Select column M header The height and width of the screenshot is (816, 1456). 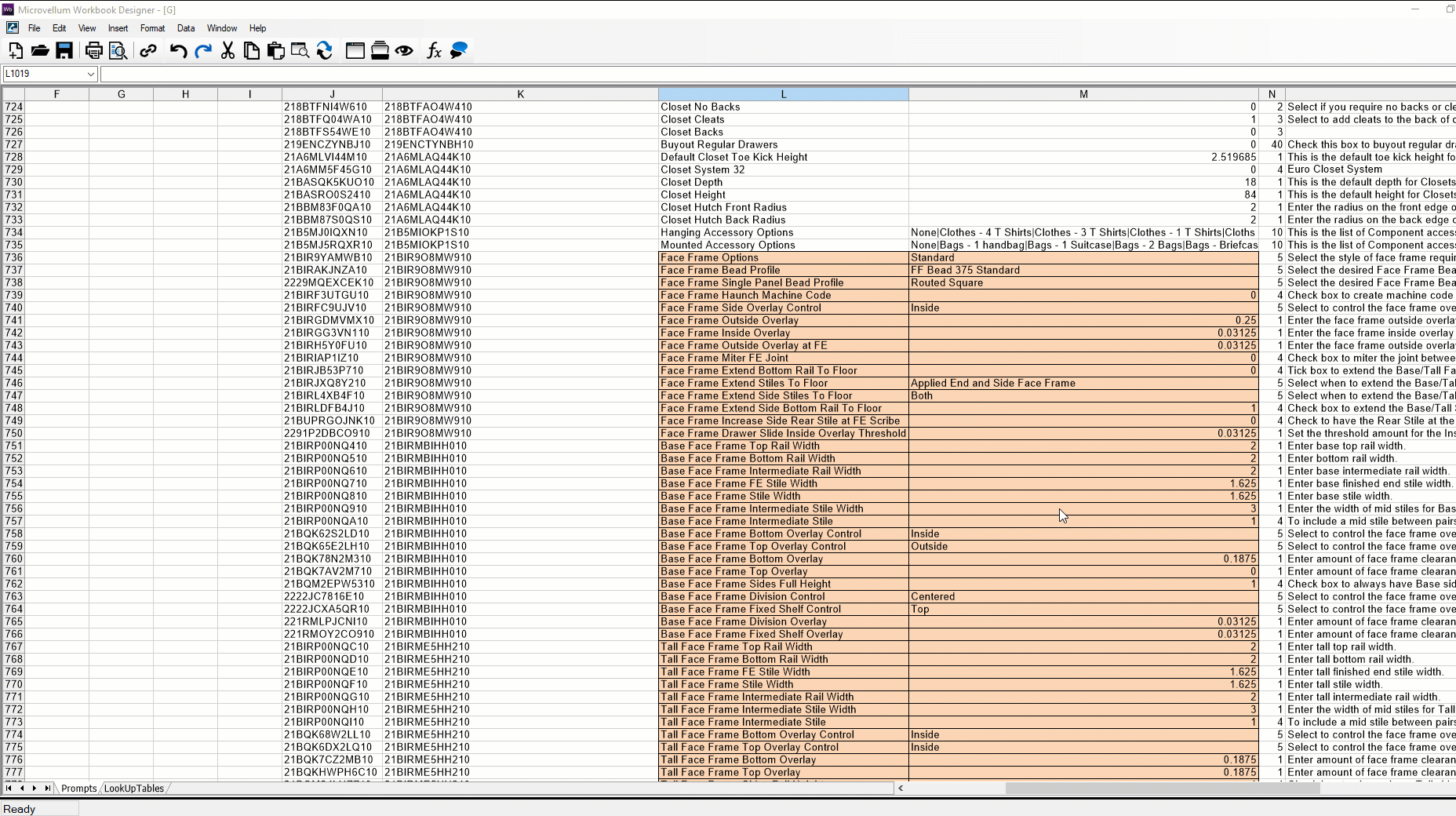(1083, 94)
